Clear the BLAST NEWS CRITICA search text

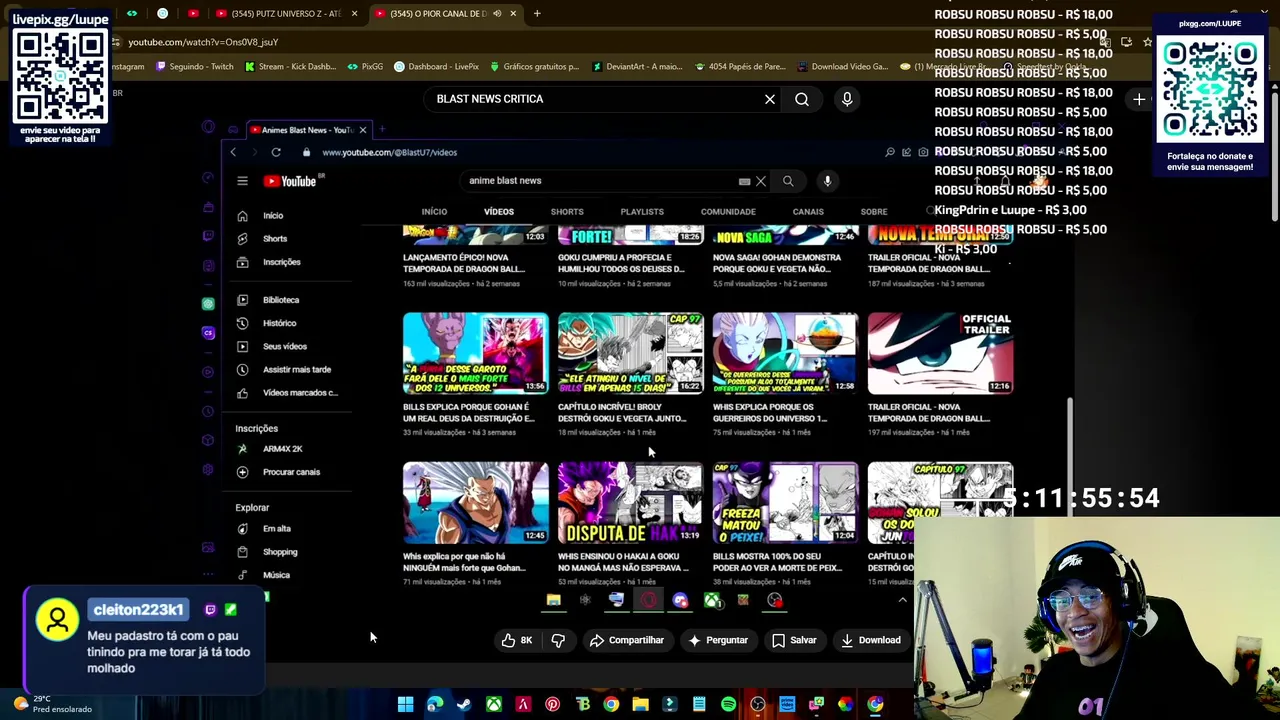pos(770,99)
